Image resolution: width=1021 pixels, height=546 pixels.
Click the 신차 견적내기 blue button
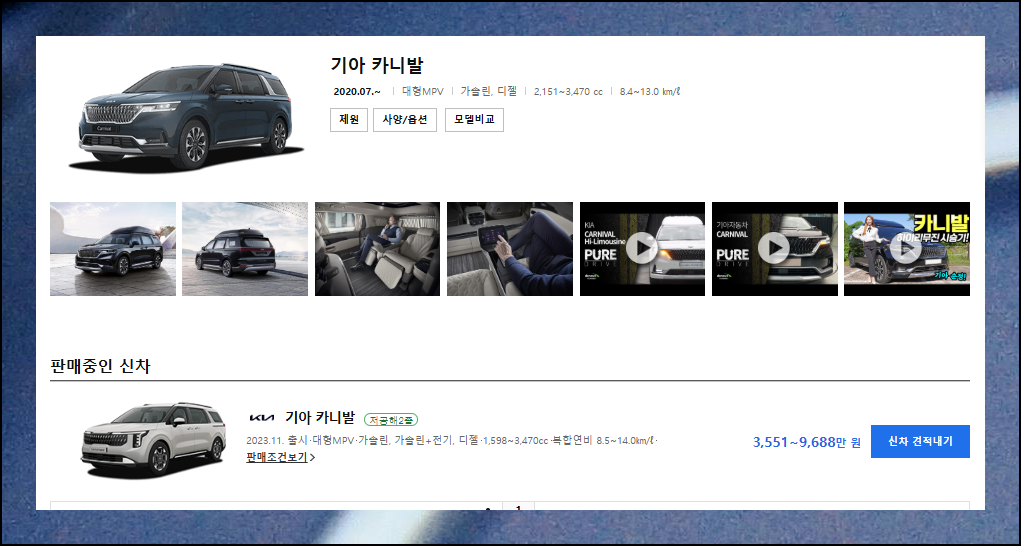920,441
